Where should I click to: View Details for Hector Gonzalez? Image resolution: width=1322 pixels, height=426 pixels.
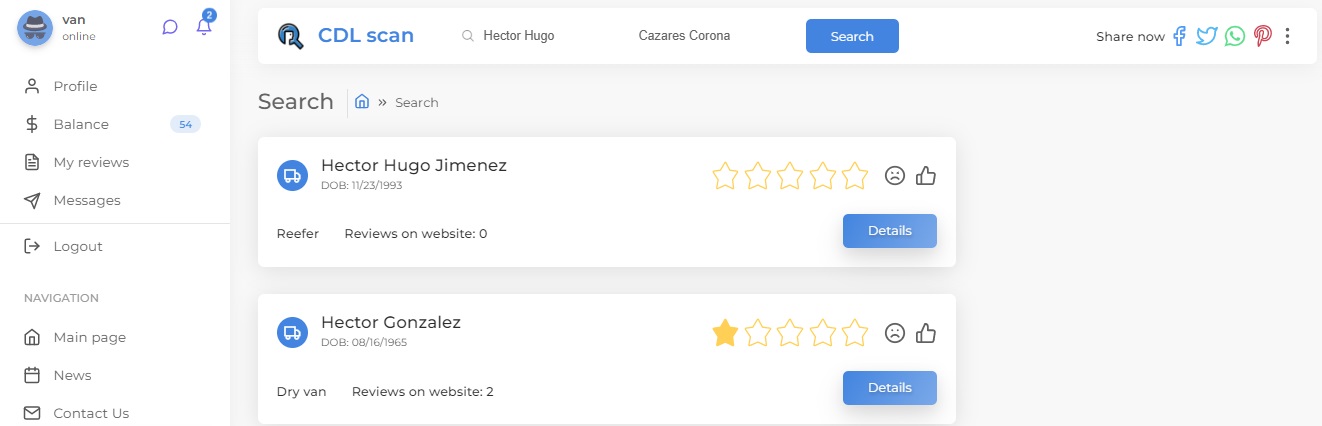point(889,388)
